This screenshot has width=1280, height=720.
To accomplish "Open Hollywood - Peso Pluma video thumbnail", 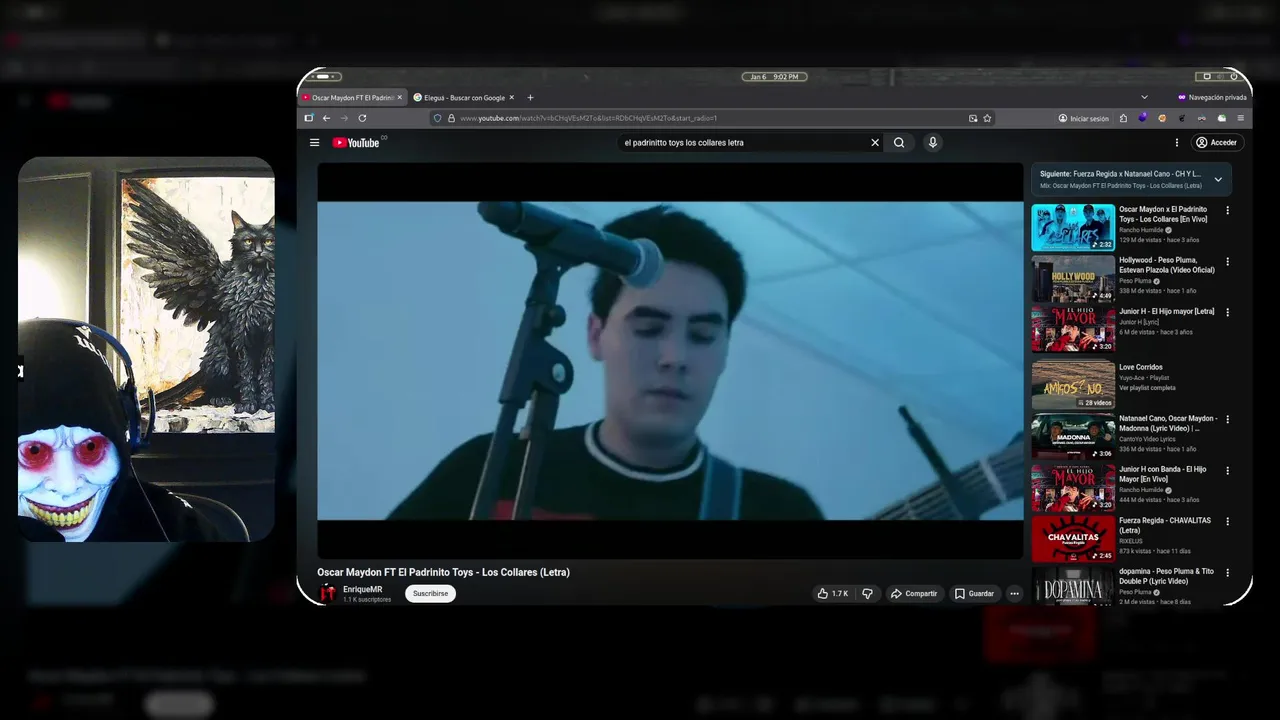I will pyautogui.click(x=1073, y=278).
